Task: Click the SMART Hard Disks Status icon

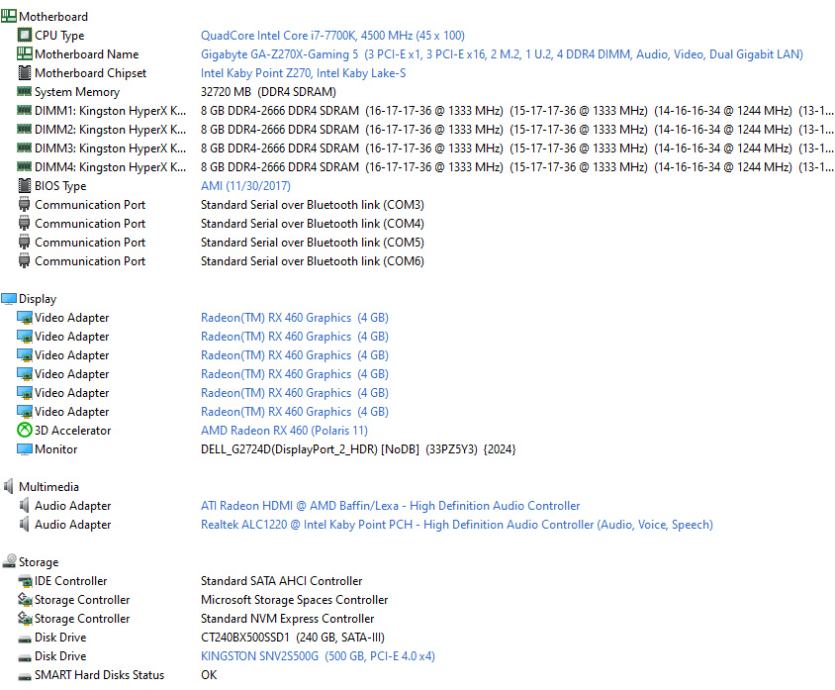Action: [24, 676]
